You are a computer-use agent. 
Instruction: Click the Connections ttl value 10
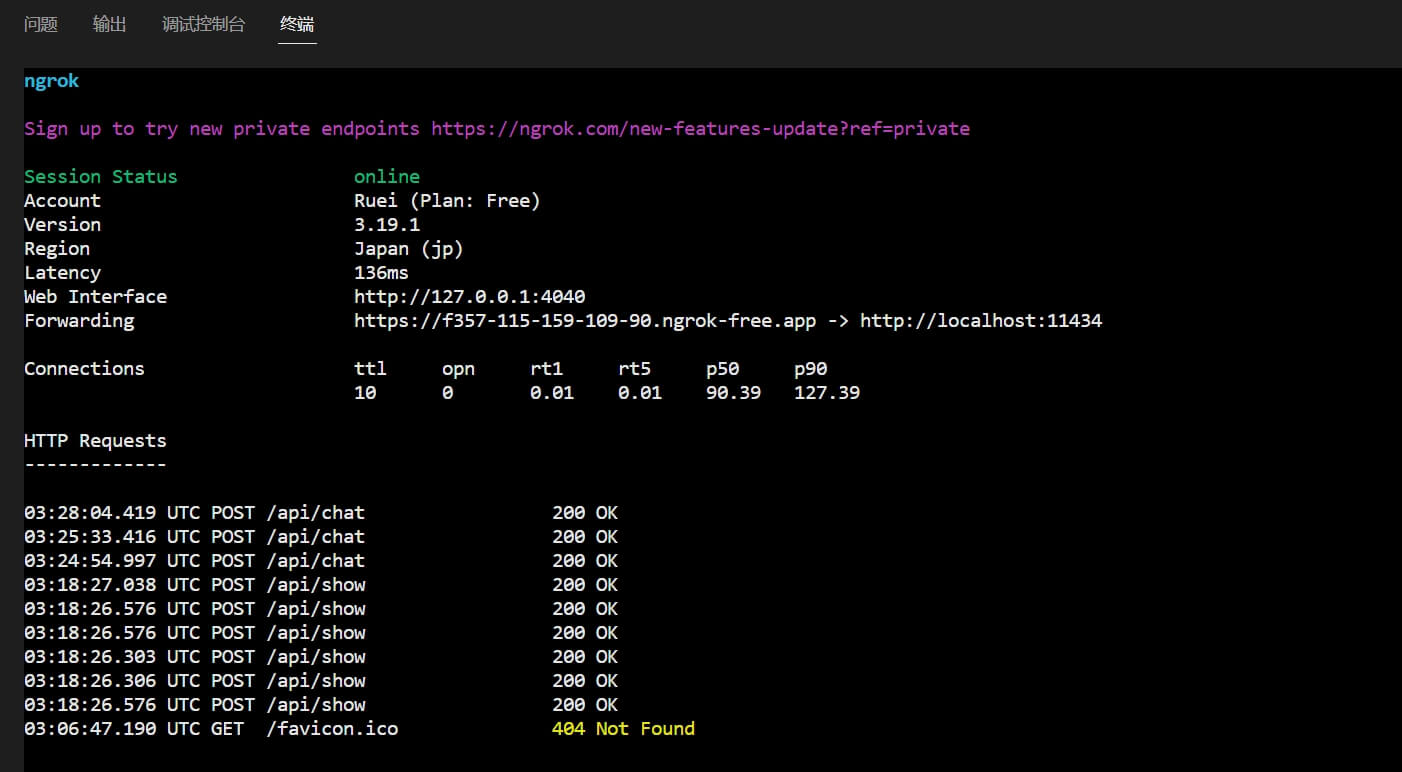tap(364, 392)
